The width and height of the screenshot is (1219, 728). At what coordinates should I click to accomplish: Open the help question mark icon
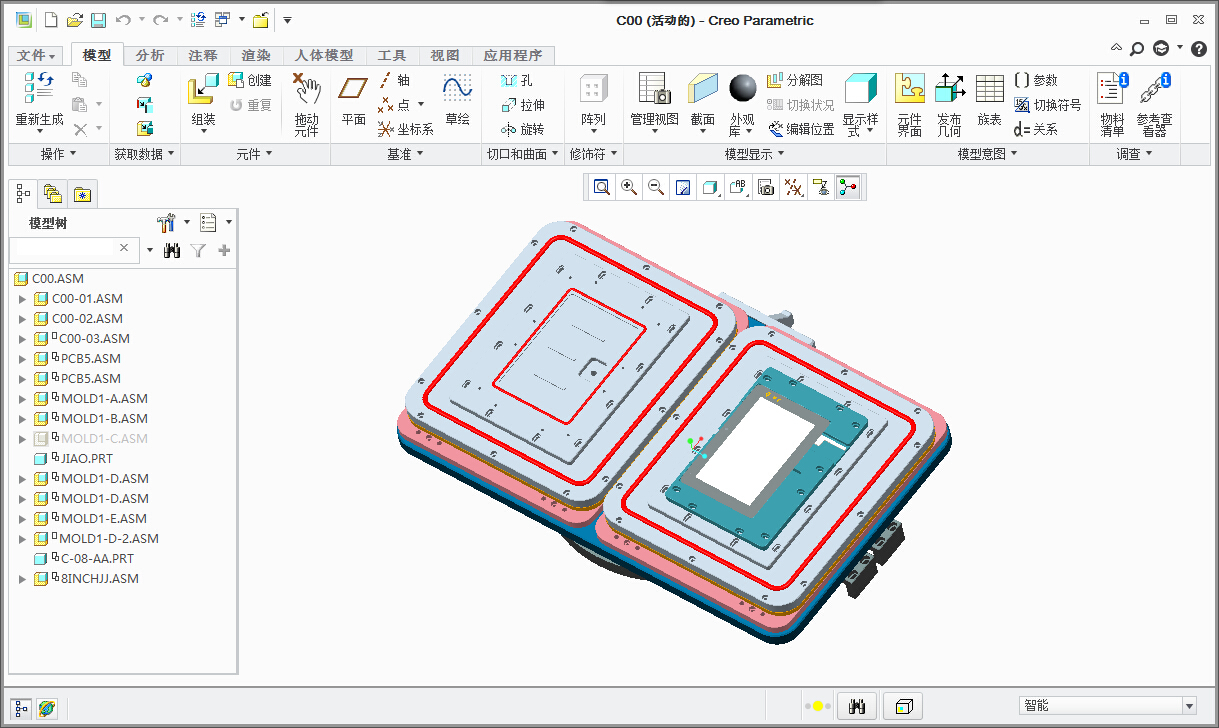[x=1200, y=48]
